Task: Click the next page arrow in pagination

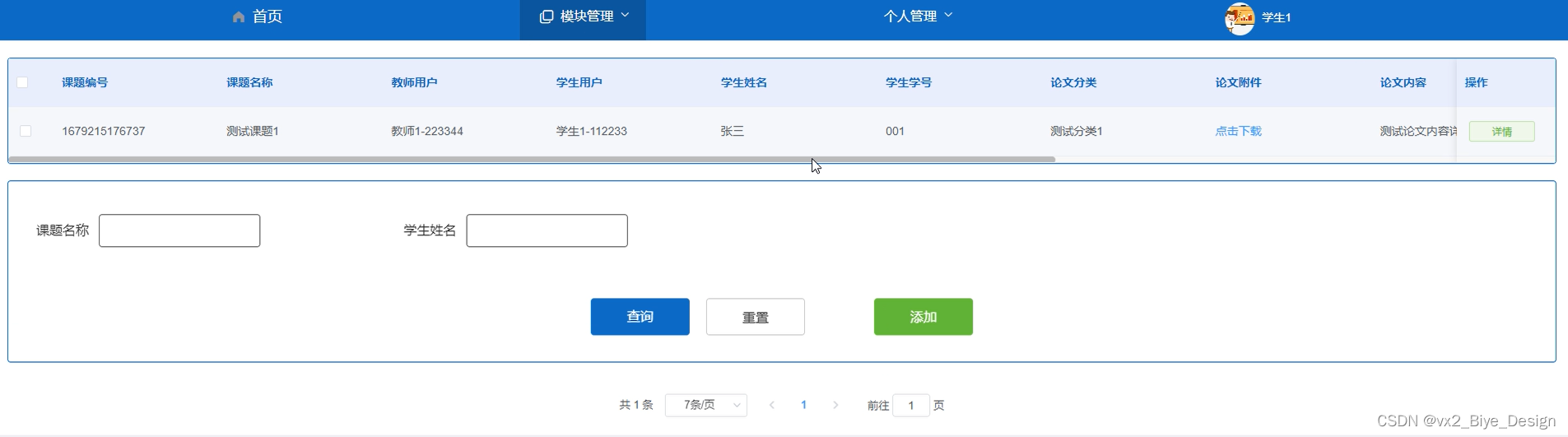Action: click(835, 405)
